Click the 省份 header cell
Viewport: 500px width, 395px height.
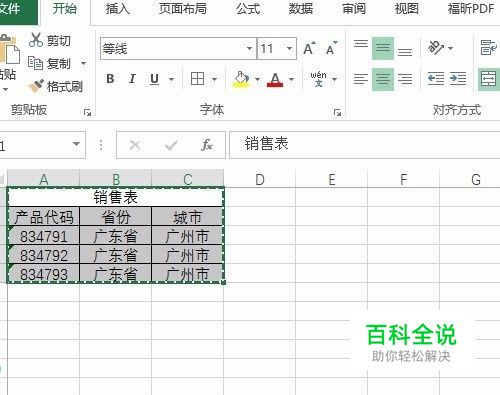coord(116,217)
